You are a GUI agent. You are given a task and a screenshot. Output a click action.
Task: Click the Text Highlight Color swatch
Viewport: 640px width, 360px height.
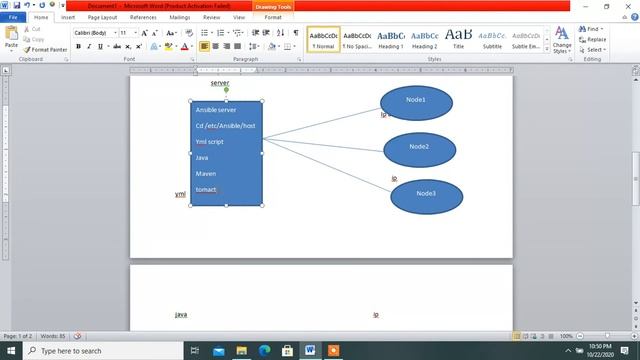click(168, 47)
